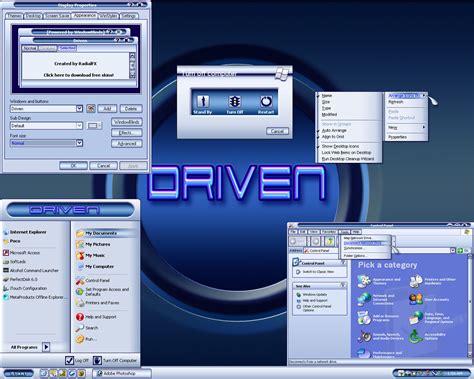Toggle Show Desktop Icons in the context submenu
The height and width of the screenshot is (379, 474).
point(340,146)
